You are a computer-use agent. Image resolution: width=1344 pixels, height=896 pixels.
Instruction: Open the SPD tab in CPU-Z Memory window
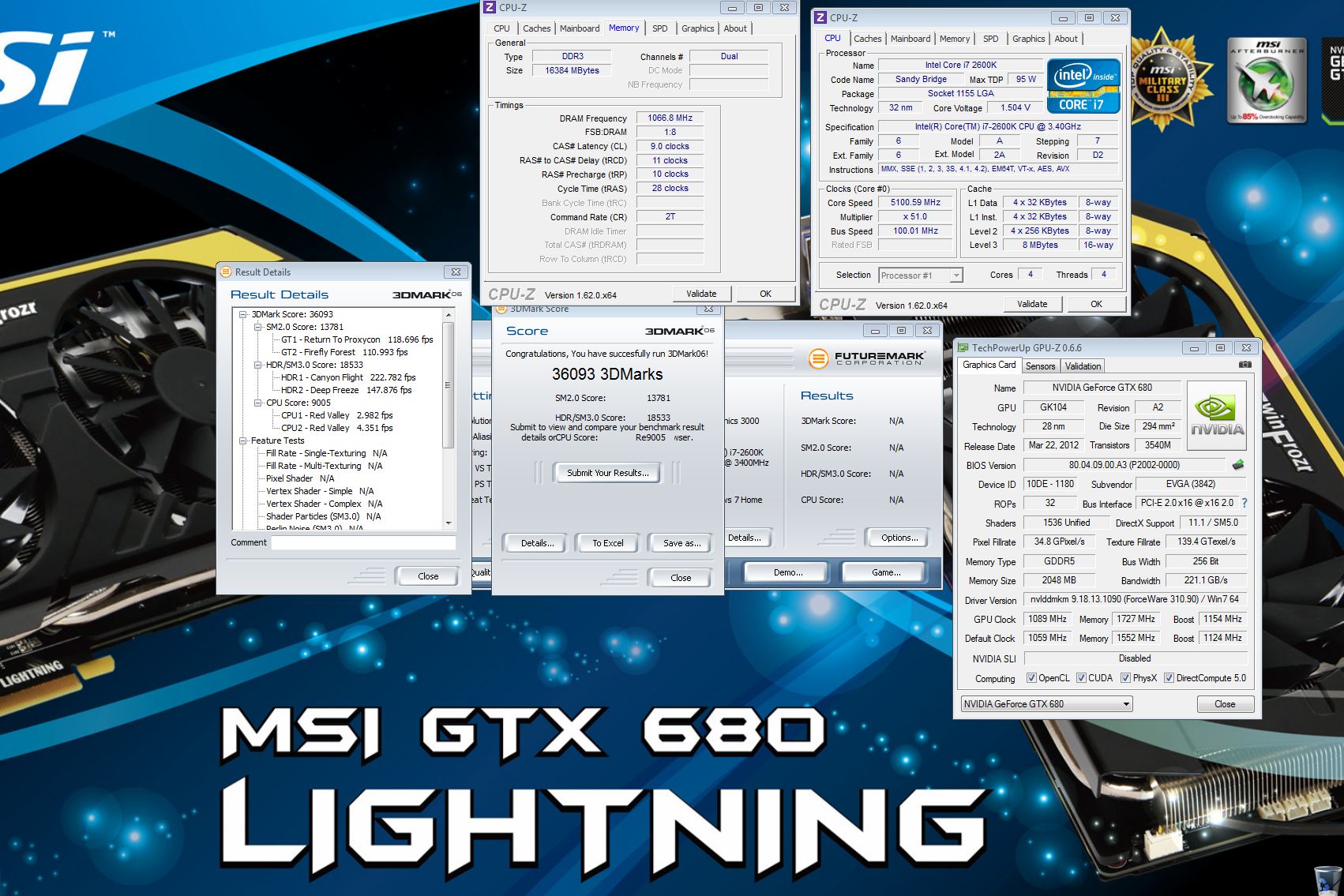pyautogui.click(x=660, y=28)
